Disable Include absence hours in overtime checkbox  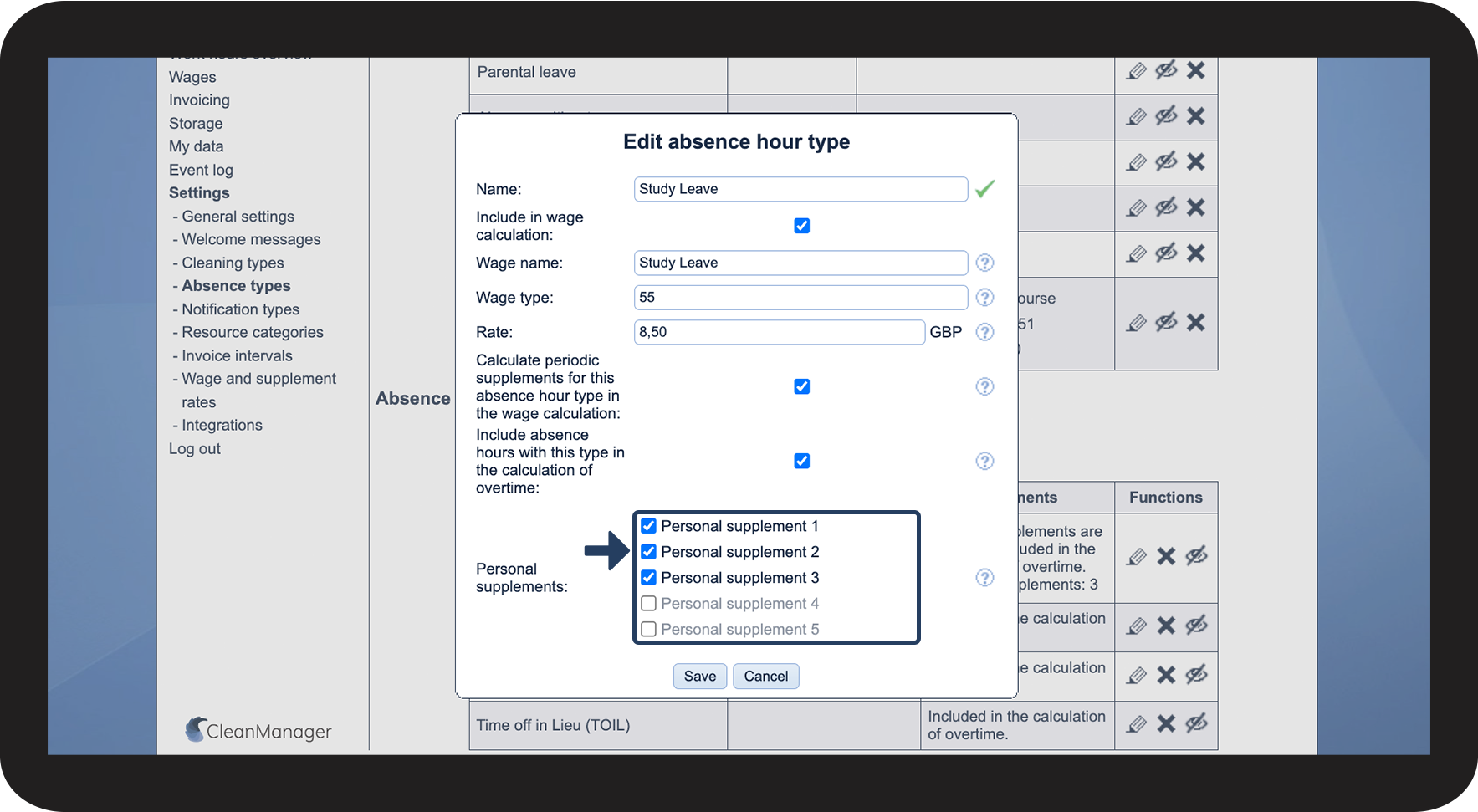pyautogui.click(x=801, y=461)
